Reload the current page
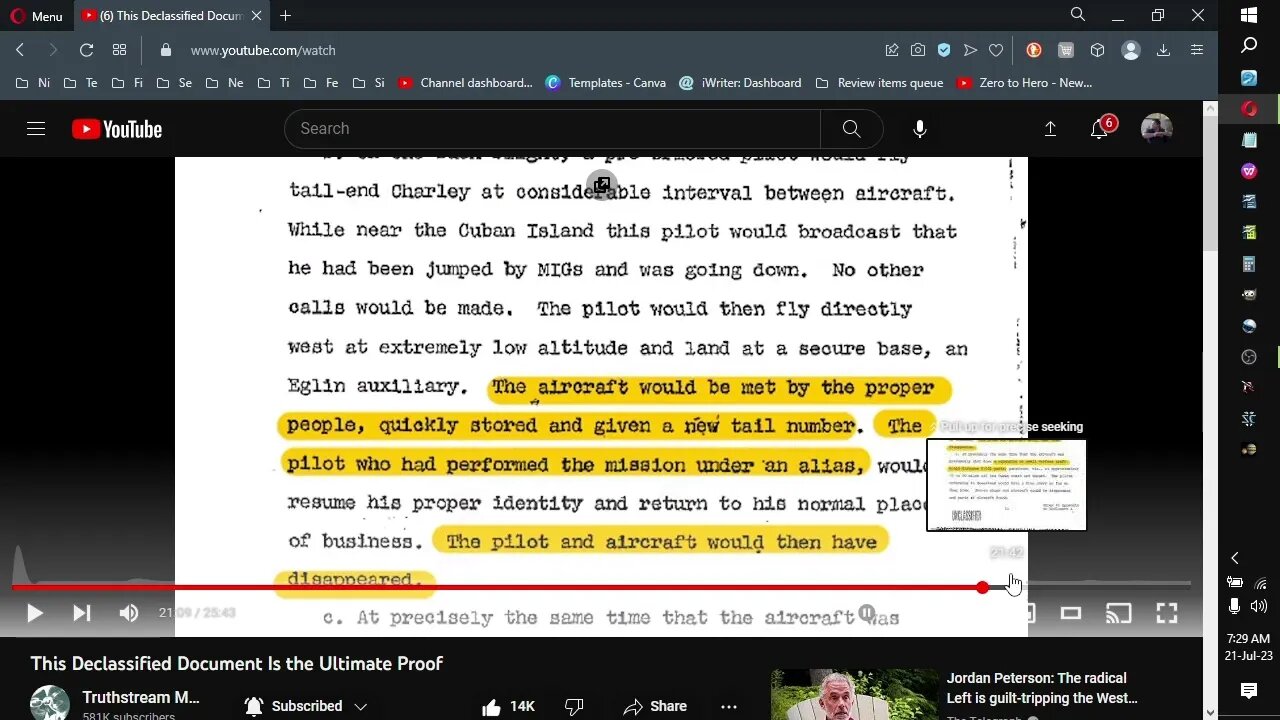1280x720 pixels. (x=86, y=50)
